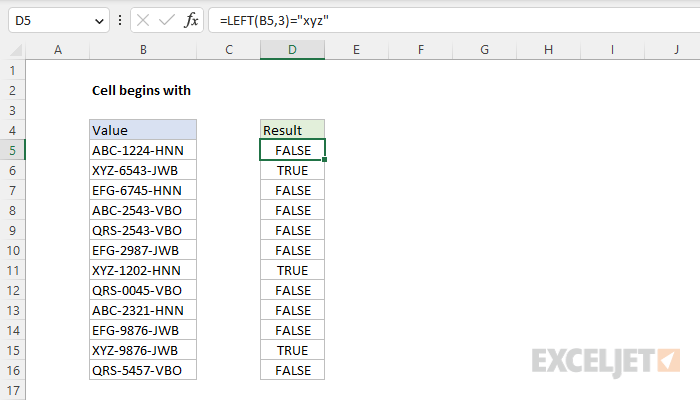Click the 'Cell begins with' title cell
This screenshot has height=400, width=700.
pos(143,90)
